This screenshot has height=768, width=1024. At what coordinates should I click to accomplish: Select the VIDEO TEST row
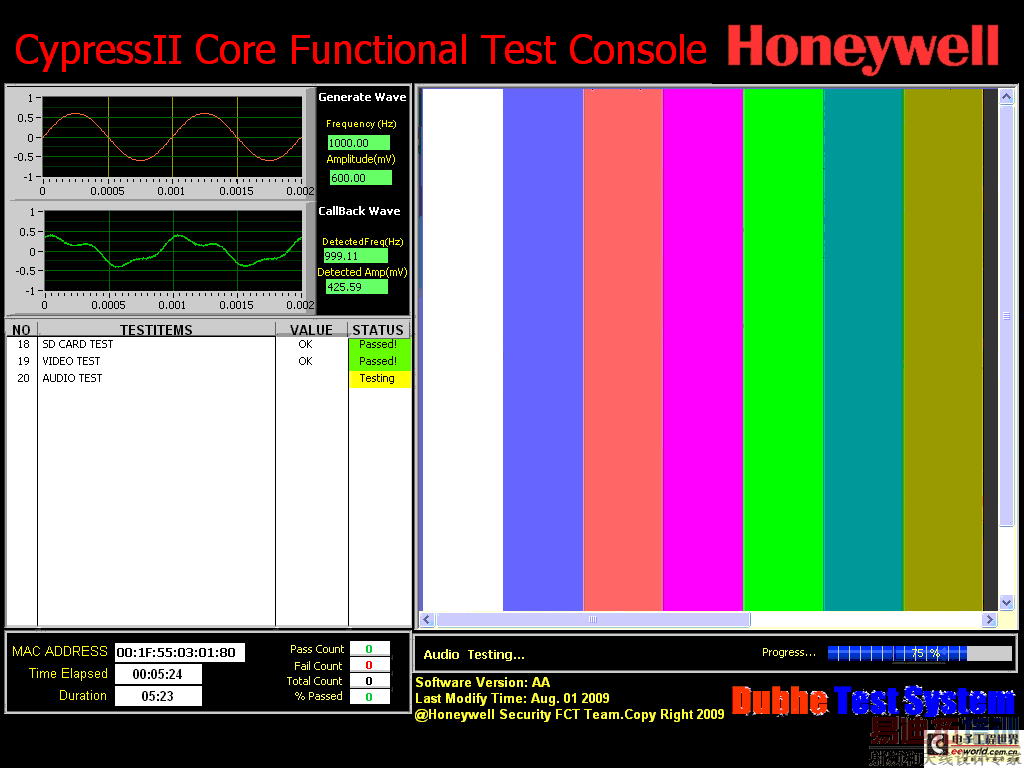[208, 361]
